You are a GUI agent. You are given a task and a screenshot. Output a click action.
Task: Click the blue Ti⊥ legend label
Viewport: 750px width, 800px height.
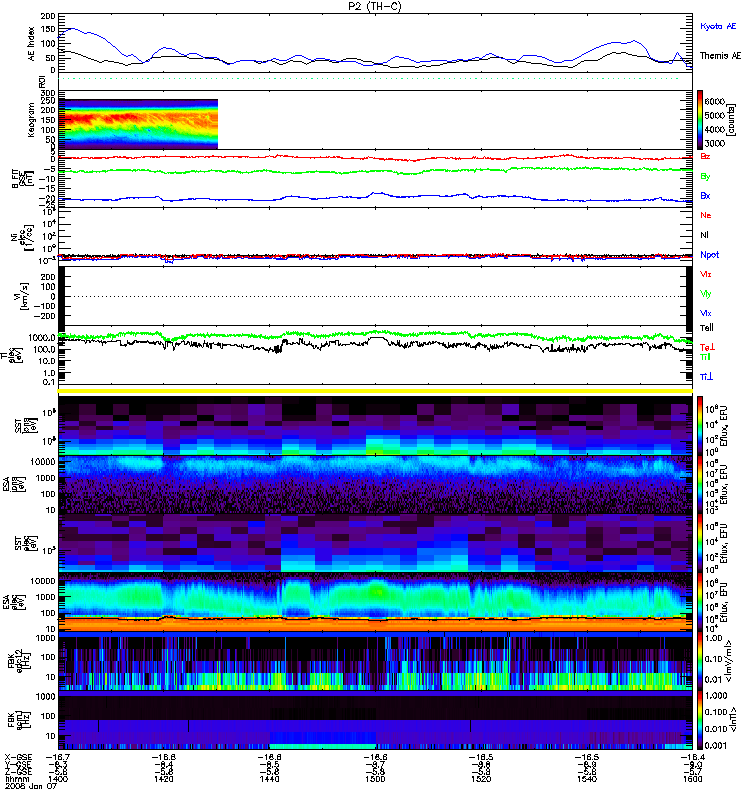[706, 377]
